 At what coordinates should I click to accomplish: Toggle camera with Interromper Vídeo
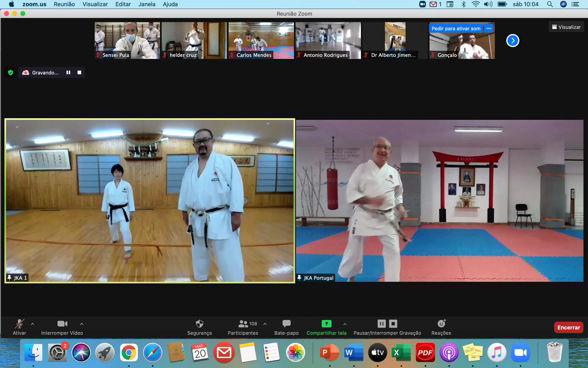pyautogui.click(x=62, y=327)
